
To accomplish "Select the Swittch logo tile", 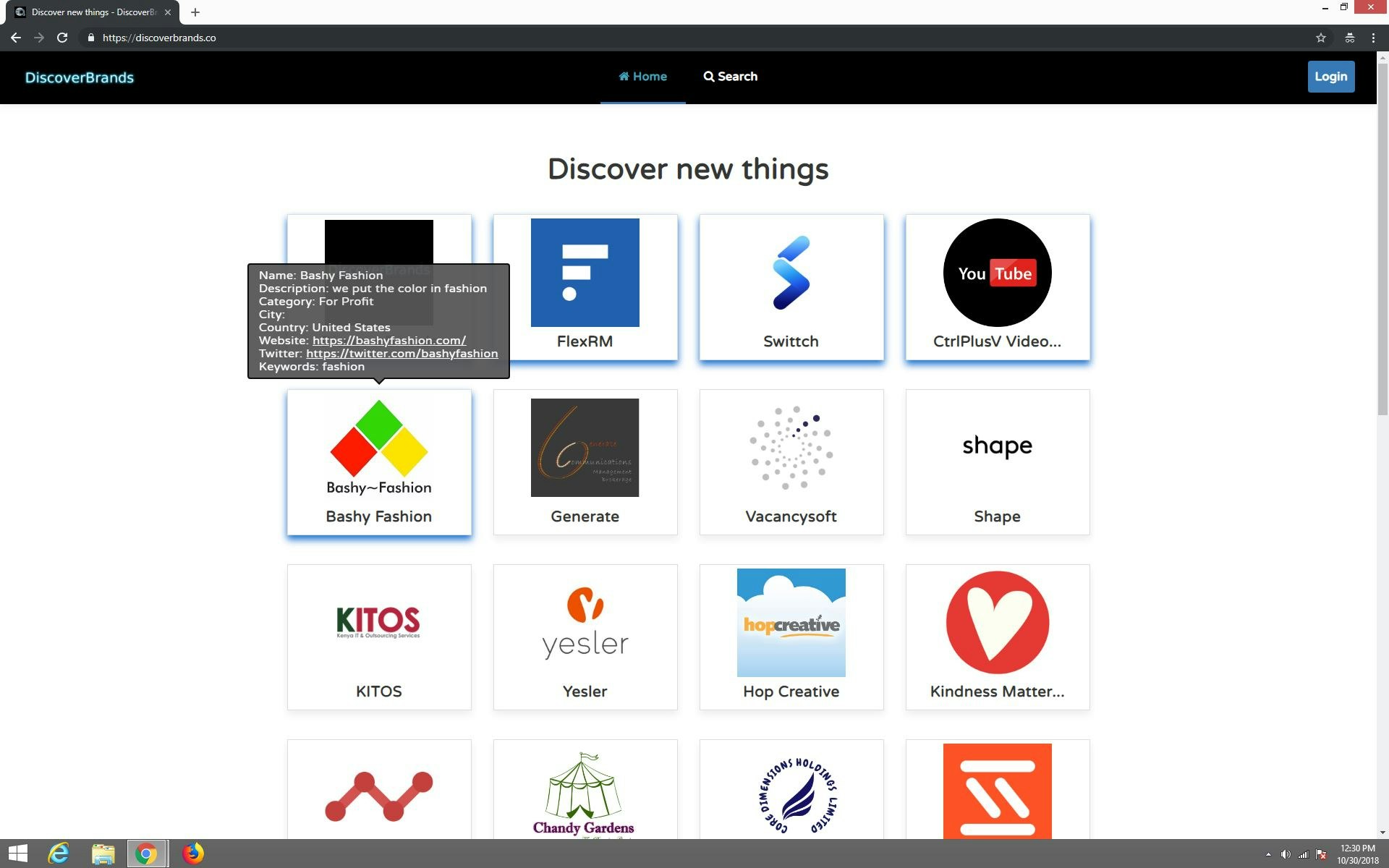I will 791,272.
